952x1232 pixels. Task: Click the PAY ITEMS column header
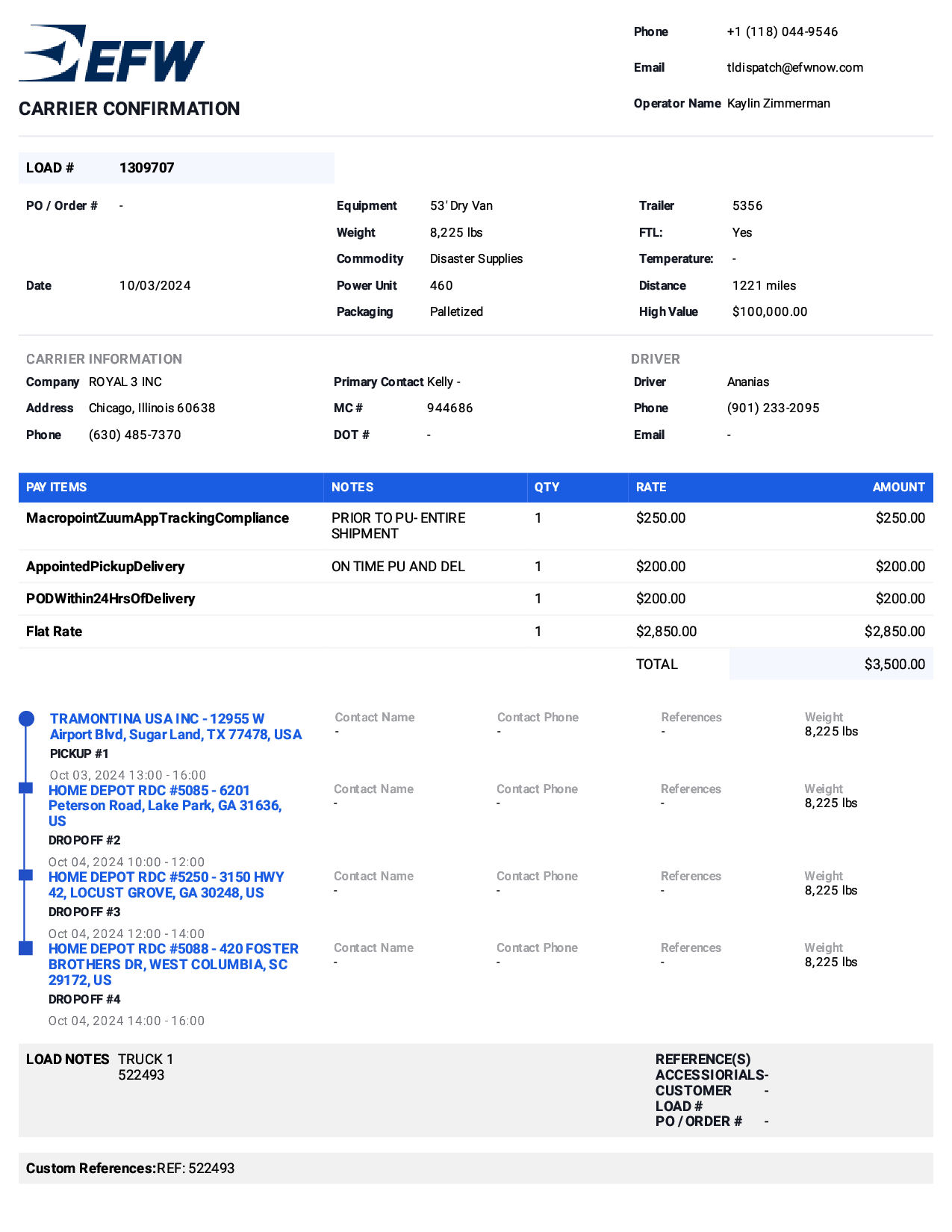coord(171,487)
